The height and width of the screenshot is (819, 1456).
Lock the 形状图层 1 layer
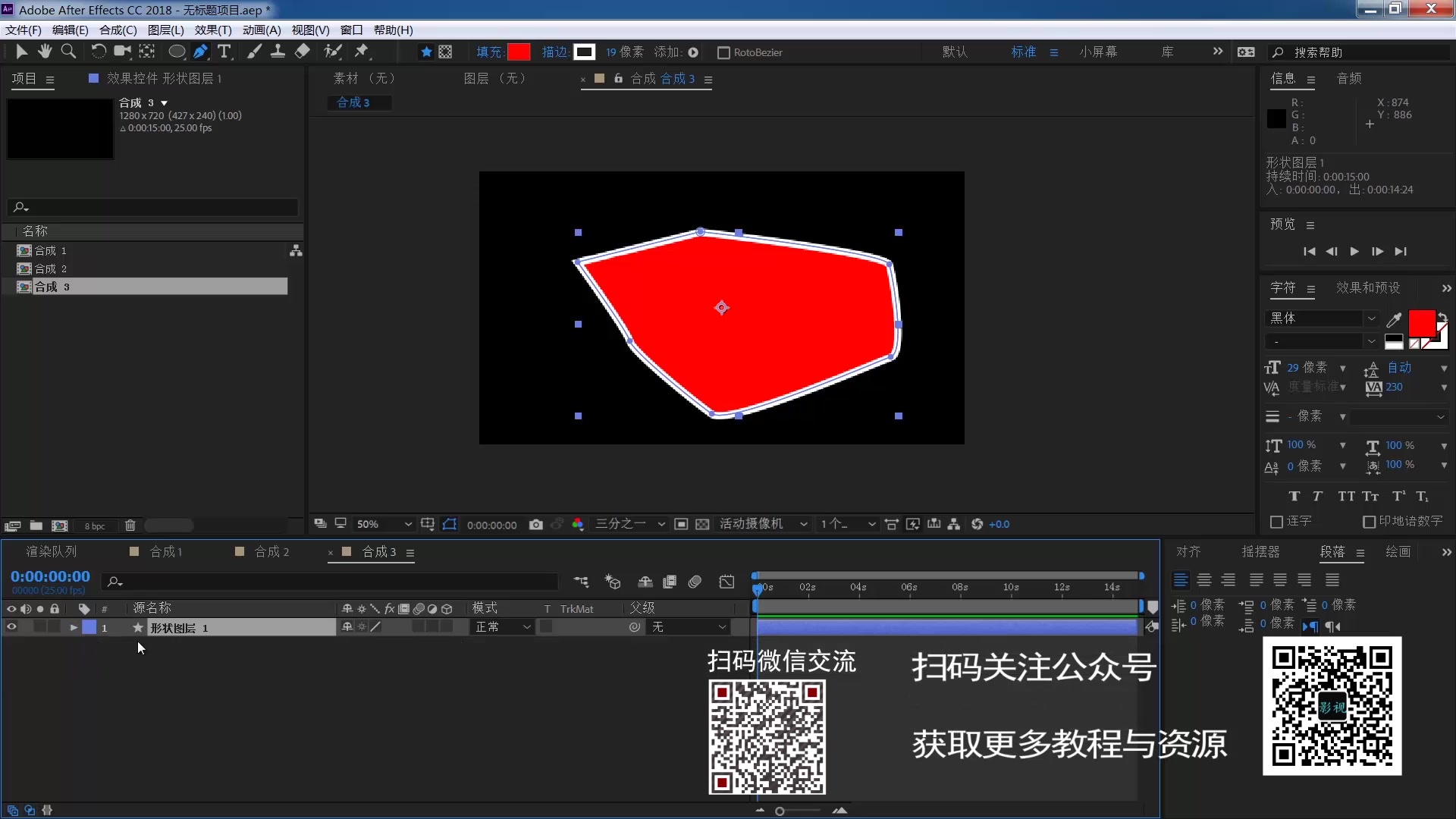[54, 627]
